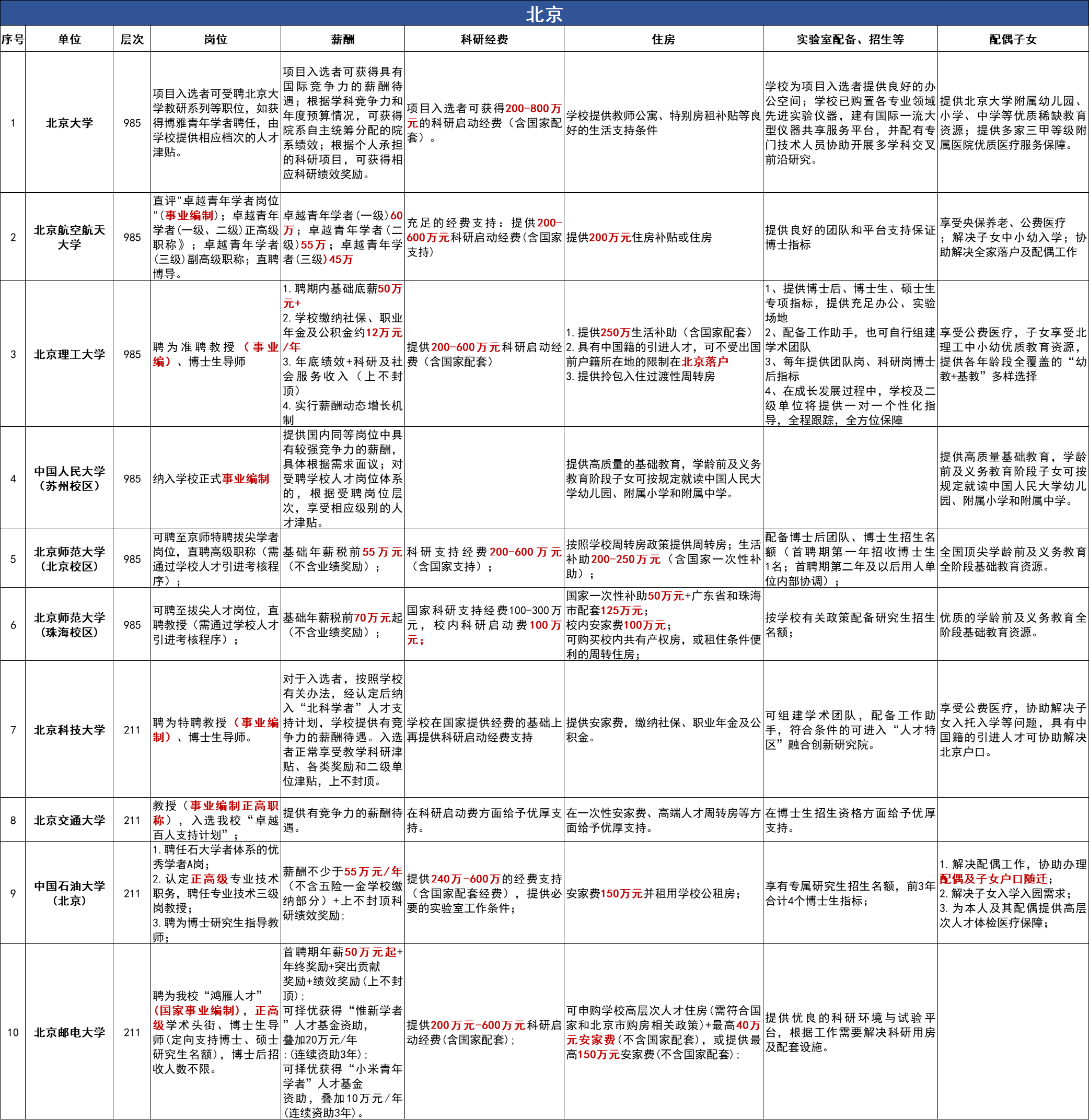Click the 薪酬 column header
The height and width of the screenshot is (1120, 1089).
tap(343, 40)
